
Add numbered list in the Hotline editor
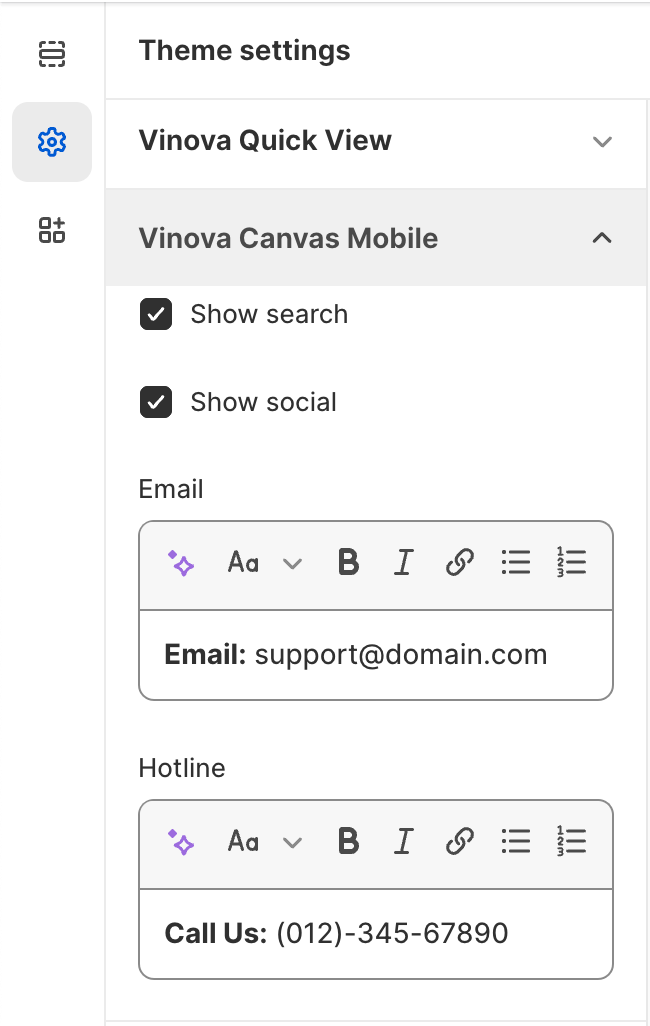point(571,842)
